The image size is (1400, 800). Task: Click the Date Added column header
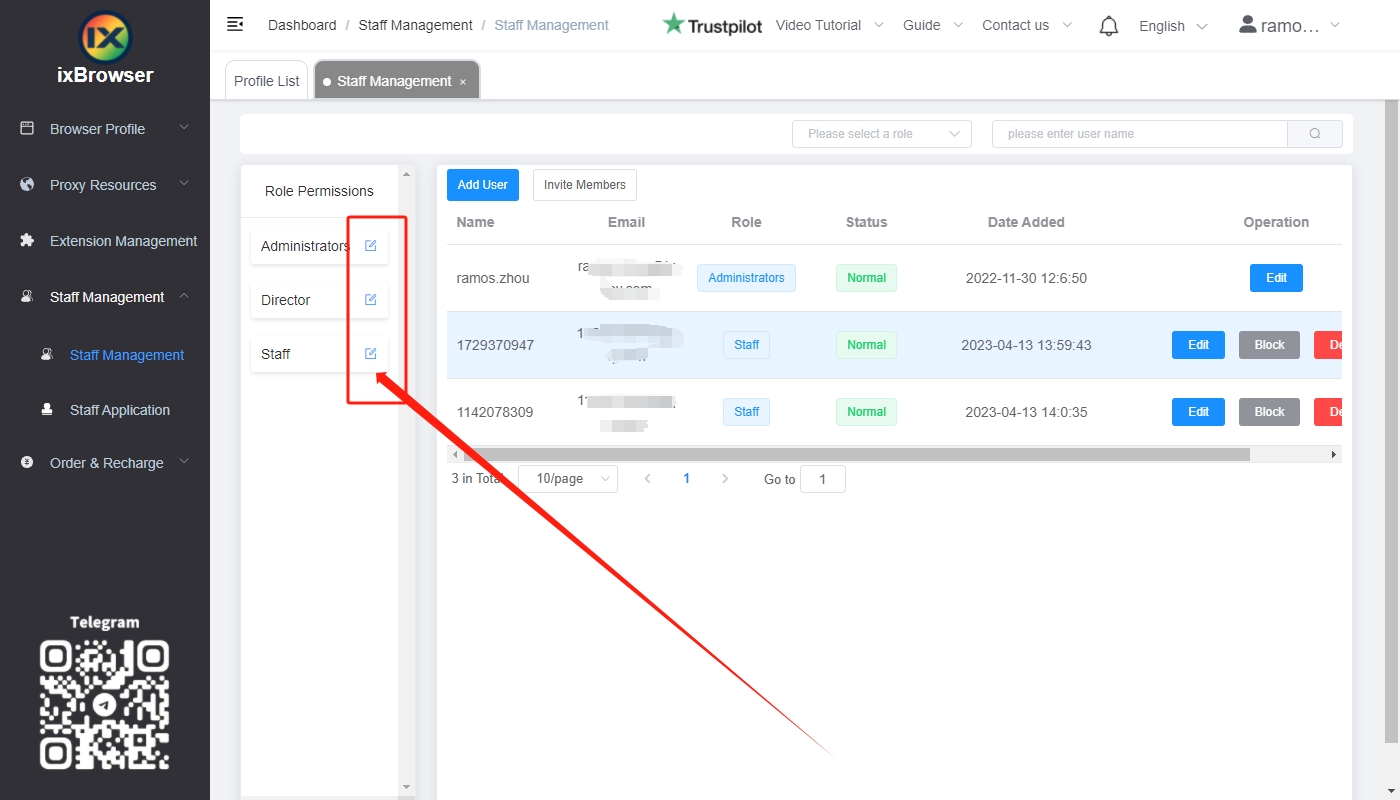1026,222
